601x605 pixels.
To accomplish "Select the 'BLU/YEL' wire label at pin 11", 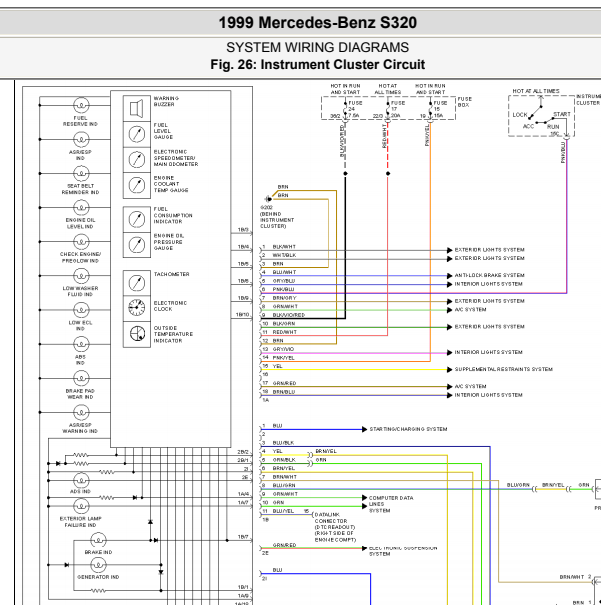I will pos(283,511).
